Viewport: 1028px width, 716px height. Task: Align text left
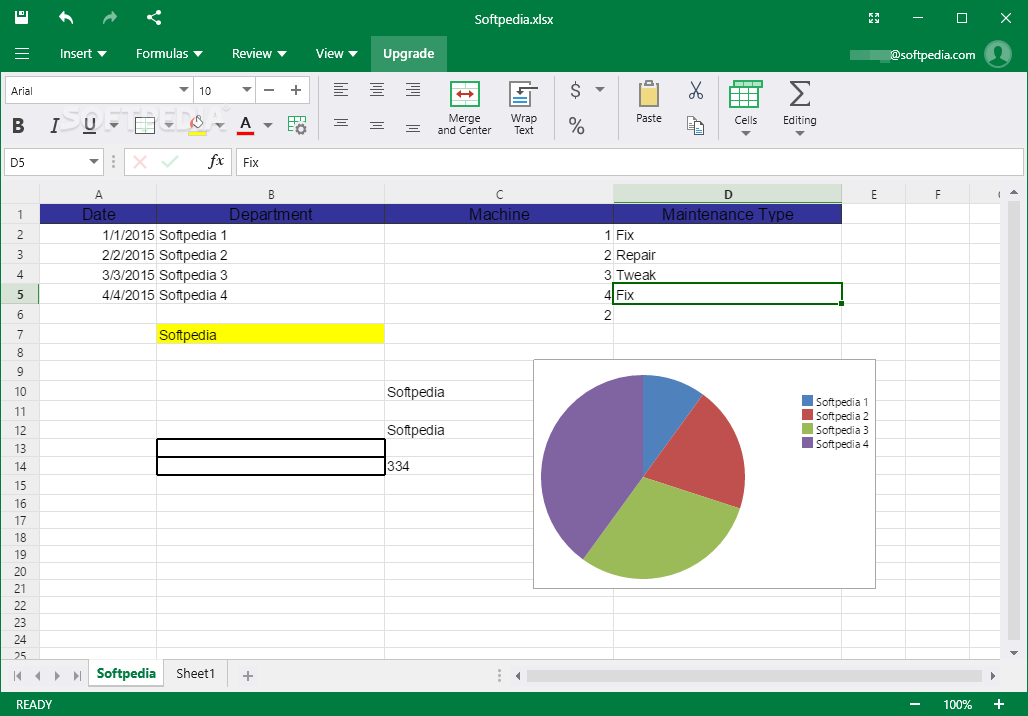tap(341, 90)
